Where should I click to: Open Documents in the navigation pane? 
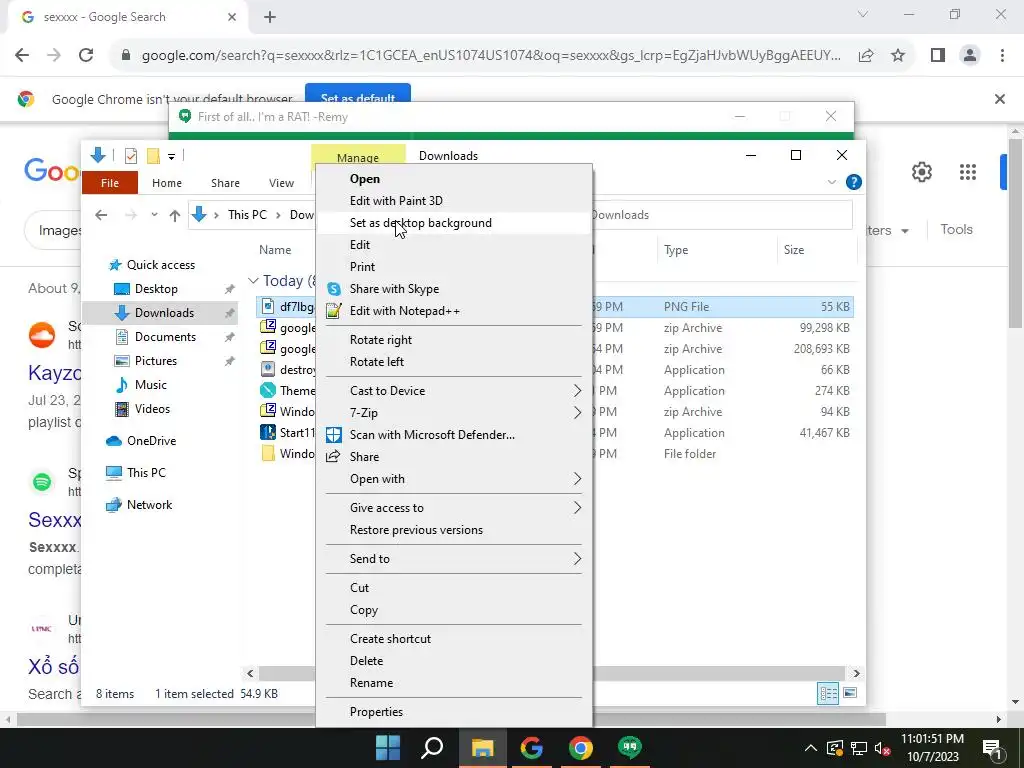[165, 337]
